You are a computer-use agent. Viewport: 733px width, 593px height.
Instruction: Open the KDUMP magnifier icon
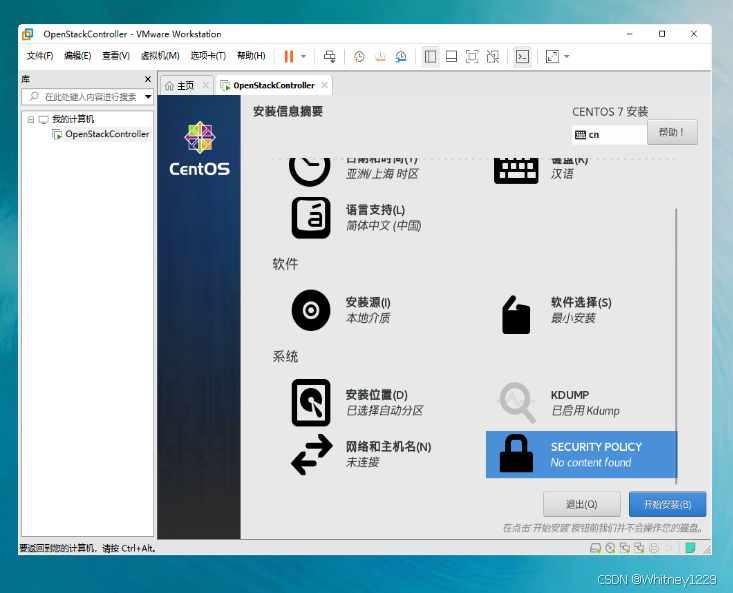click(517, 402)
